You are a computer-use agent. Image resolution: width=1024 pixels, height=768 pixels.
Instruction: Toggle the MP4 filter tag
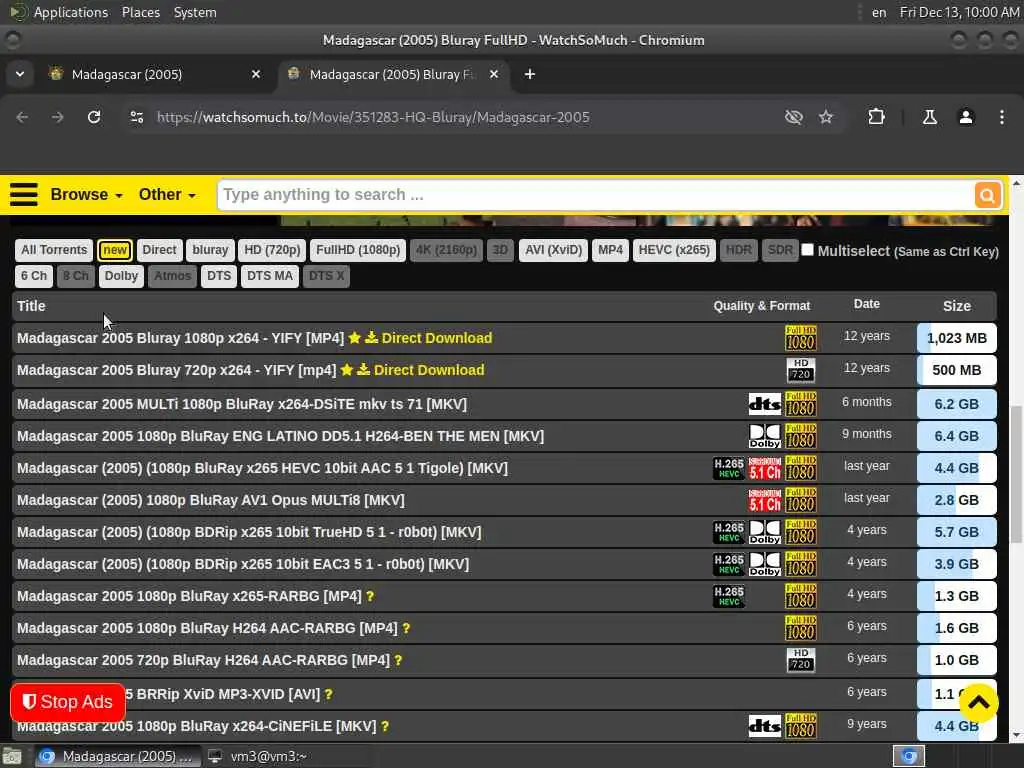(x=611, y=250)
